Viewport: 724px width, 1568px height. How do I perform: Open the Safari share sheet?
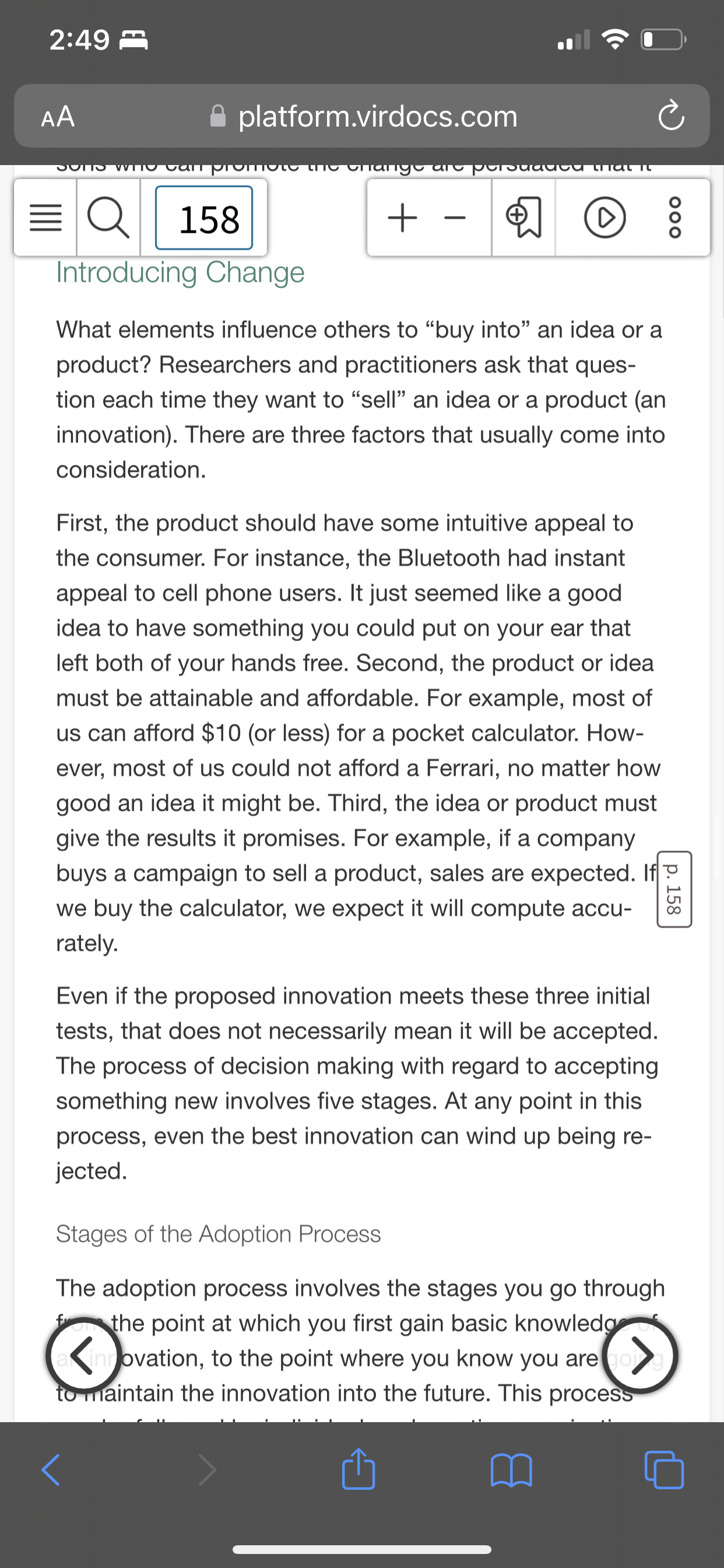tap(359, 1468)
